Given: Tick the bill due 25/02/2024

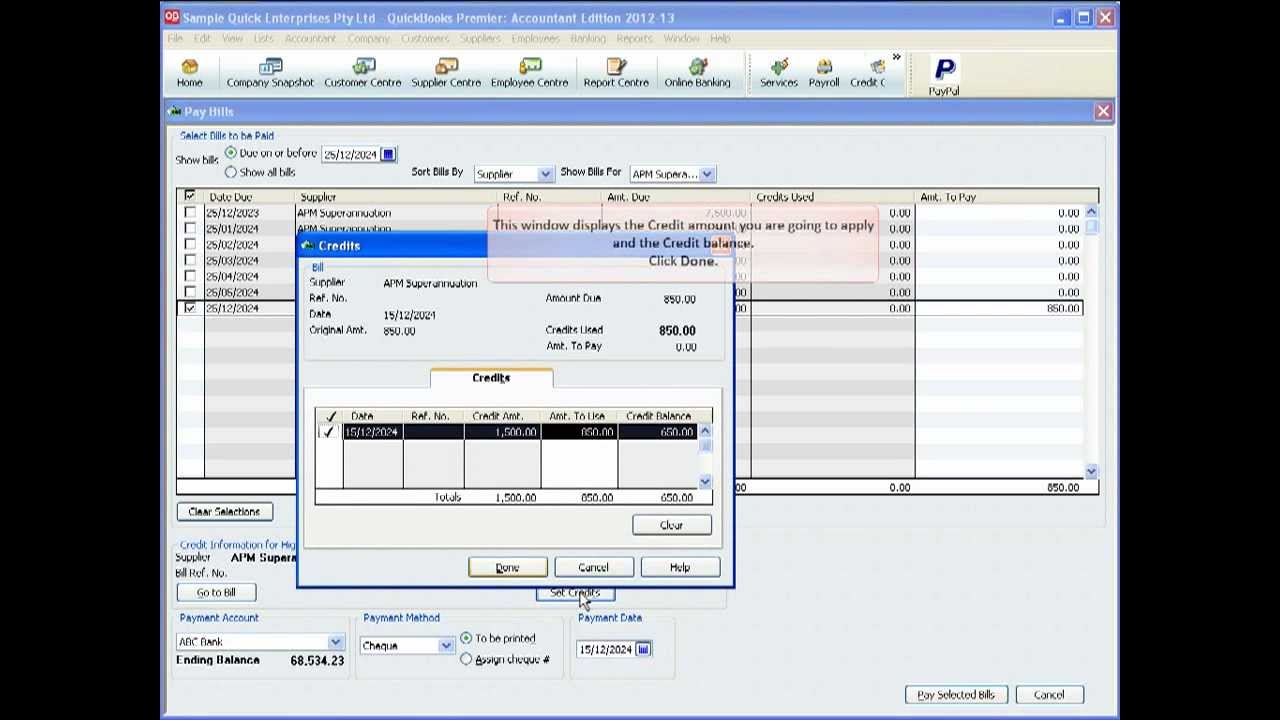Looking at the screenshot, I should pyautogui.click(x=190, y=245).
